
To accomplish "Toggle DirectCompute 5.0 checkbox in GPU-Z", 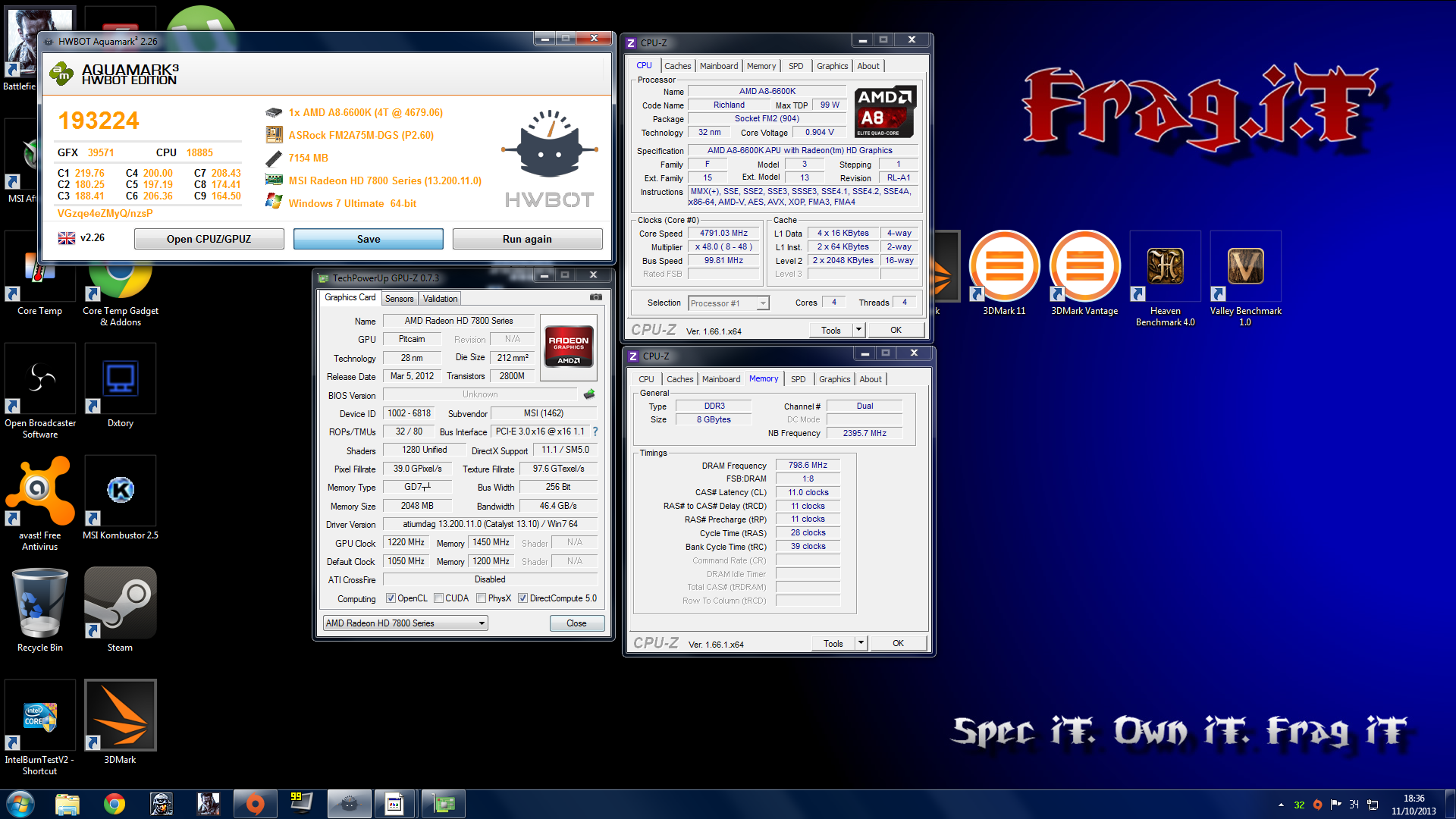I will [x=522, y=598].
